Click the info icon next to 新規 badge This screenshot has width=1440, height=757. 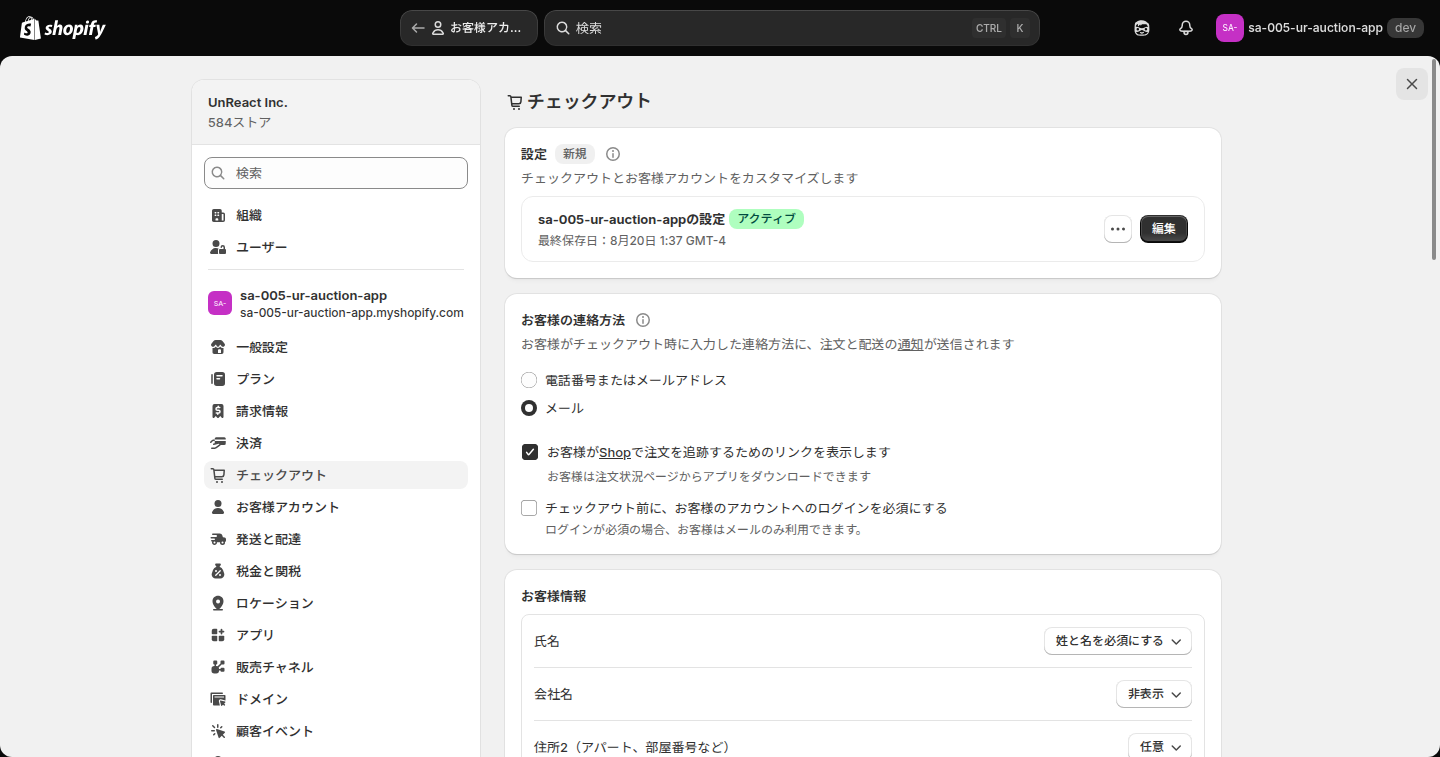(x=613, y=154)
